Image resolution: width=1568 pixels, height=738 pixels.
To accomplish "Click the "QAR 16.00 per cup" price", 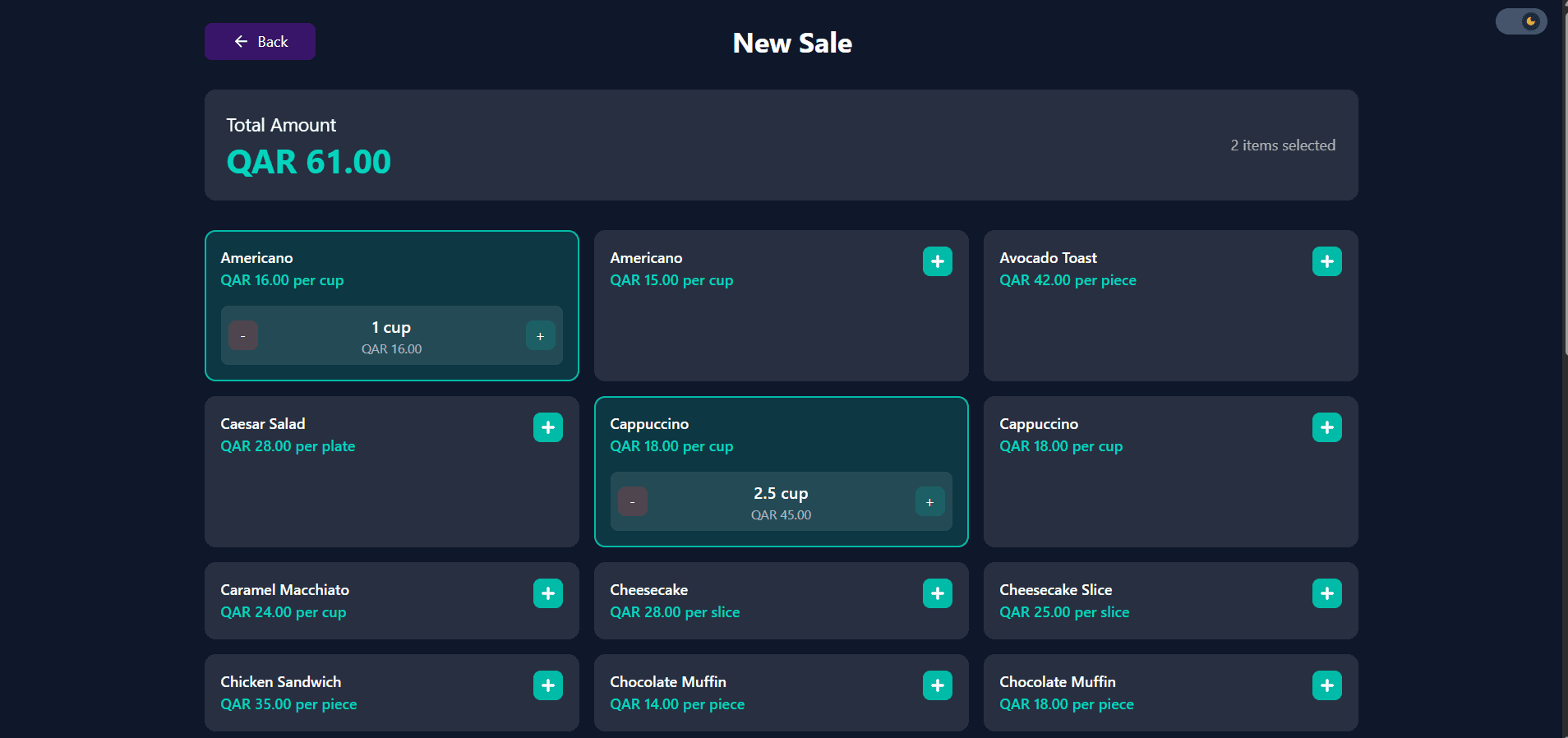I will pos(282,280).
